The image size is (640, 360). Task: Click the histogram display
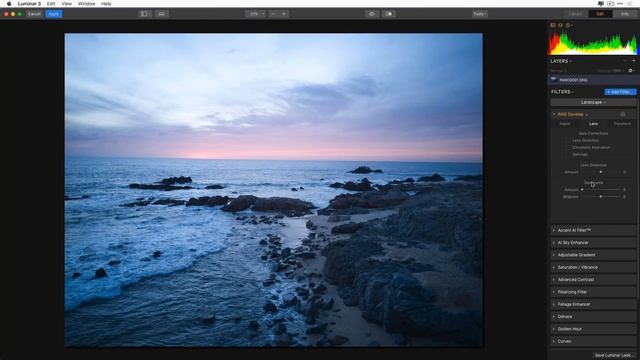tap(592, 43)
